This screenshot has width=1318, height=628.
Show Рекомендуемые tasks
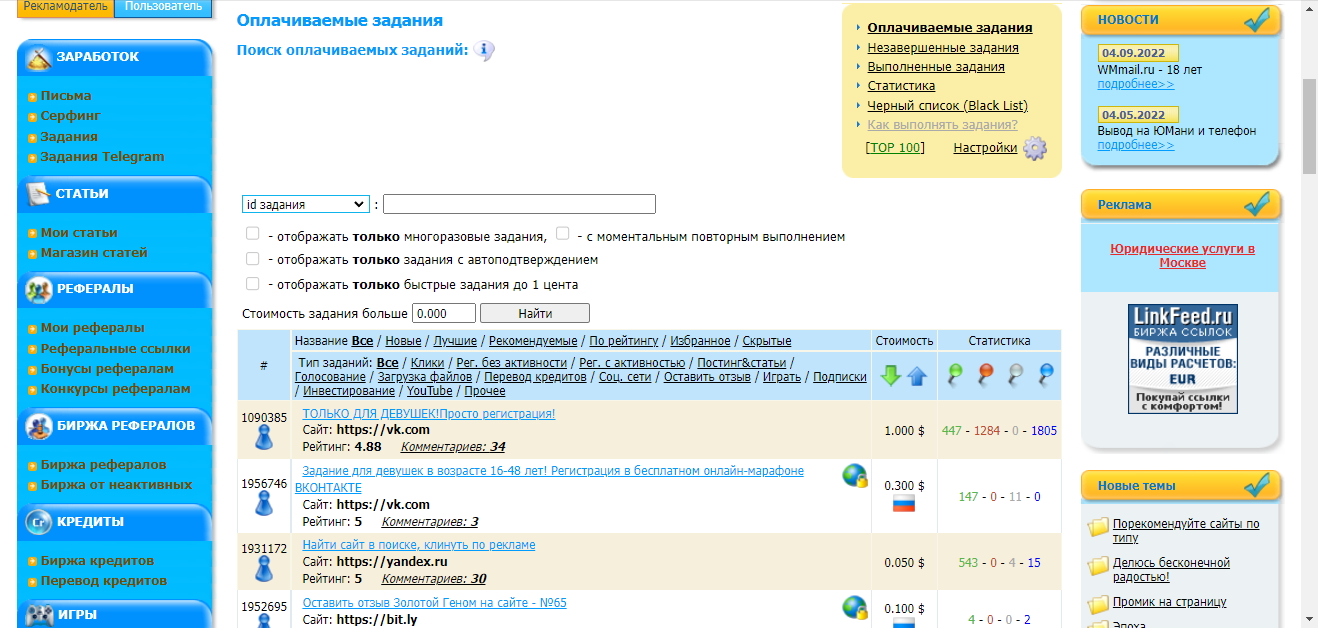tap(533, 341)
